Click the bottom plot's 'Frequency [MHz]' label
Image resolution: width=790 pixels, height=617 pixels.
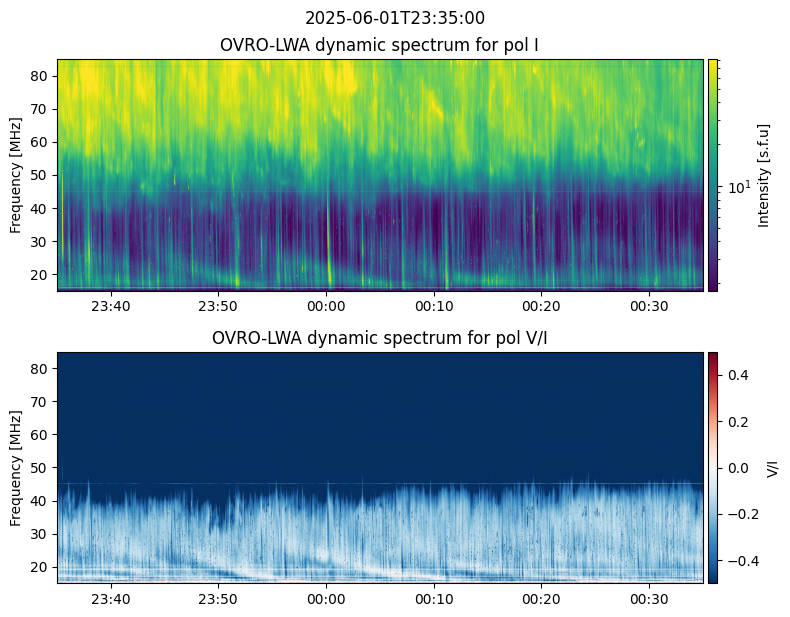coord(16,467)
